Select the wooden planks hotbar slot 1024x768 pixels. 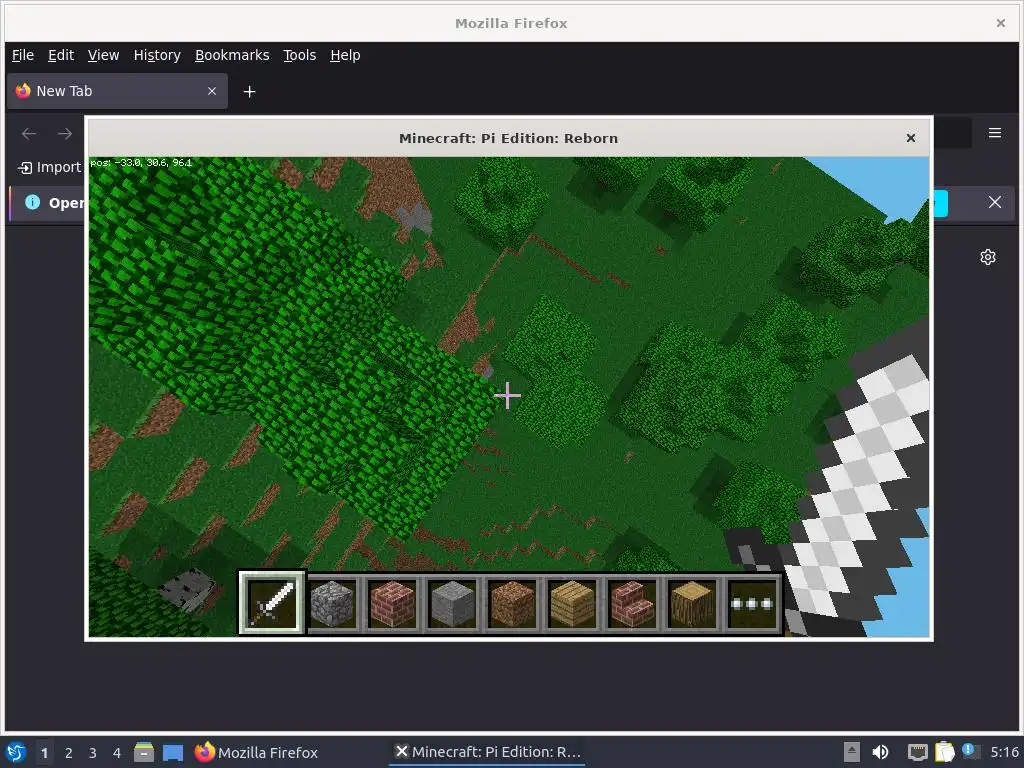[x=572, y=603]
